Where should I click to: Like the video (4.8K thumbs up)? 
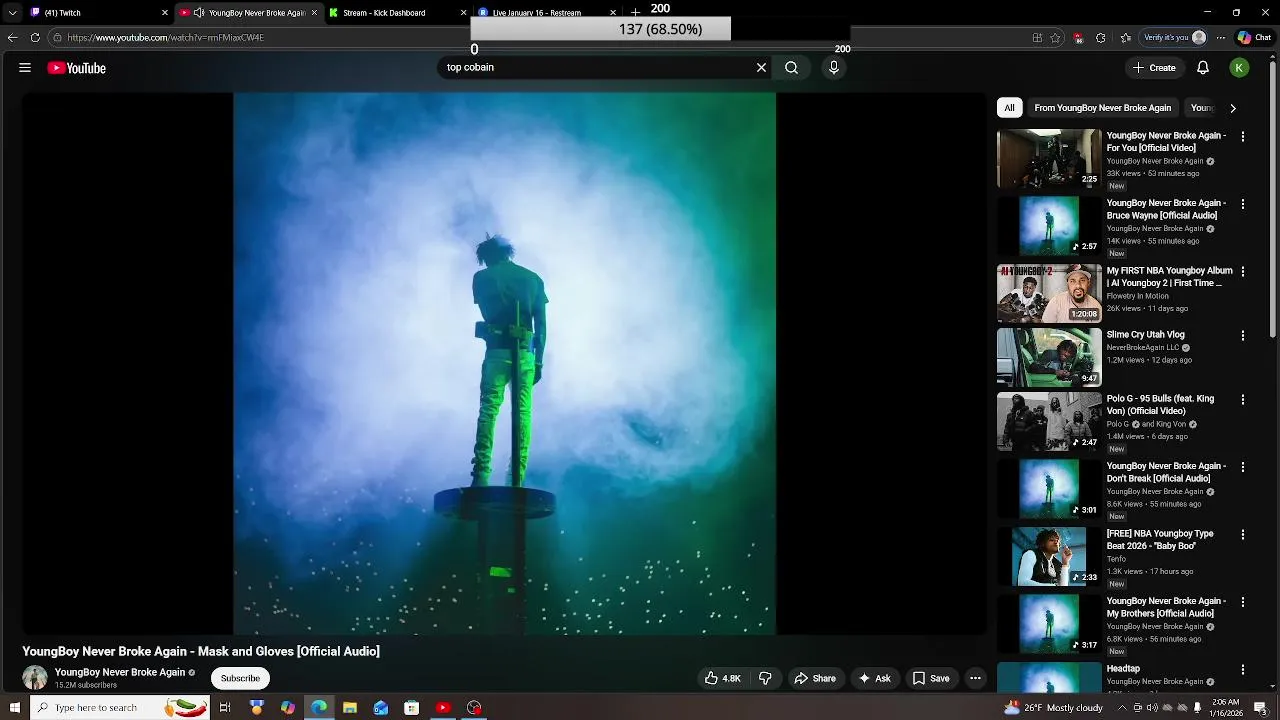coord(723,678)
